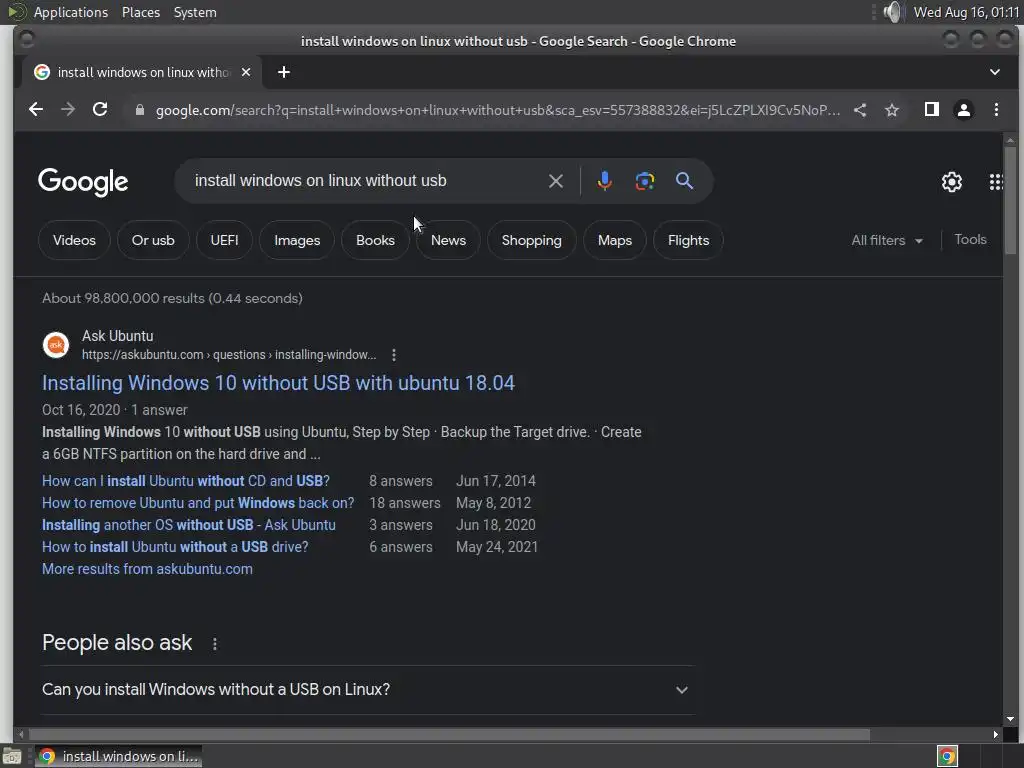This screenshot has width=1024, height=768.
Task: Bookmark this page with the star icon
Action: click(x=892, y=110)
